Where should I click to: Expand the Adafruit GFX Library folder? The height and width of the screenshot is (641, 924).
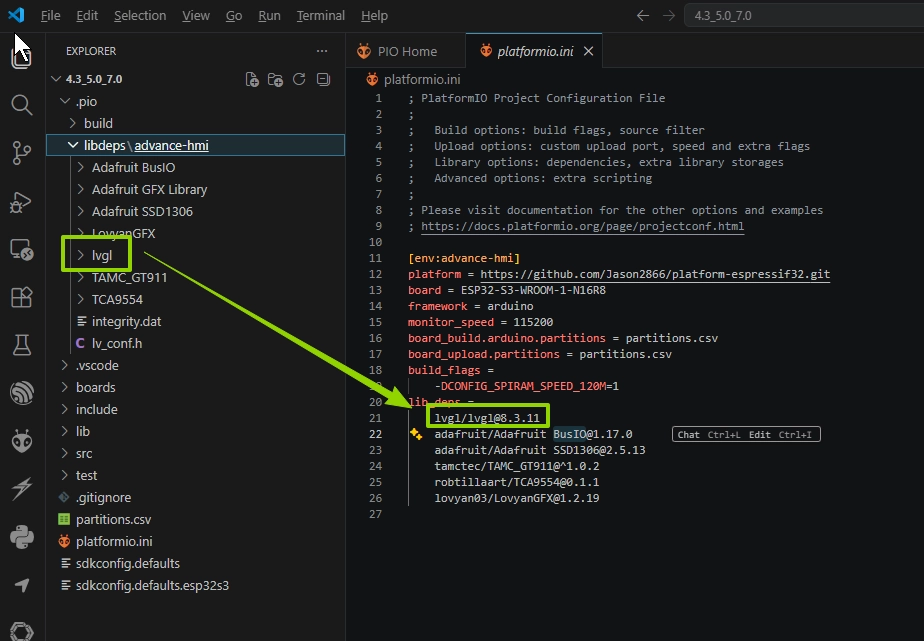[x=194, y=189]
